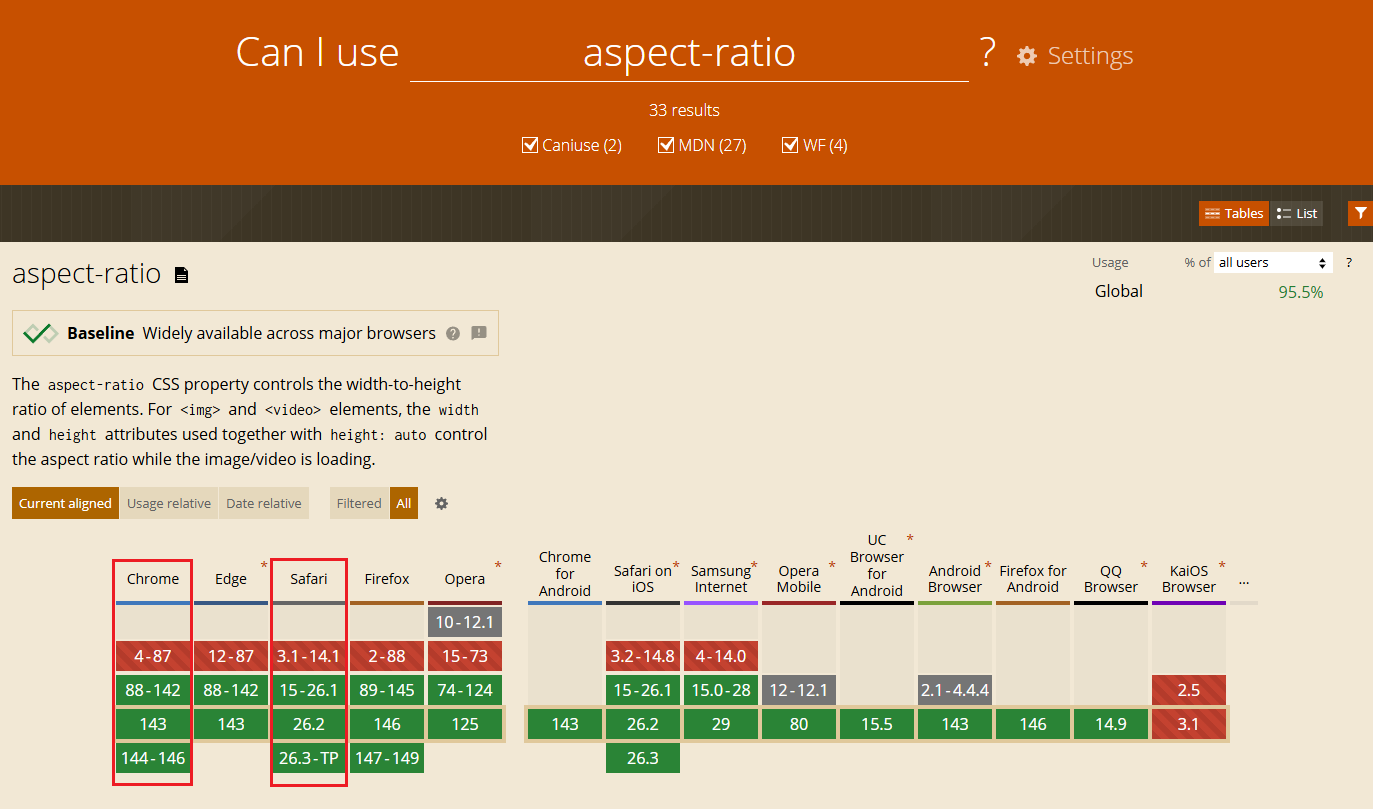Switch to List view

1297,213
